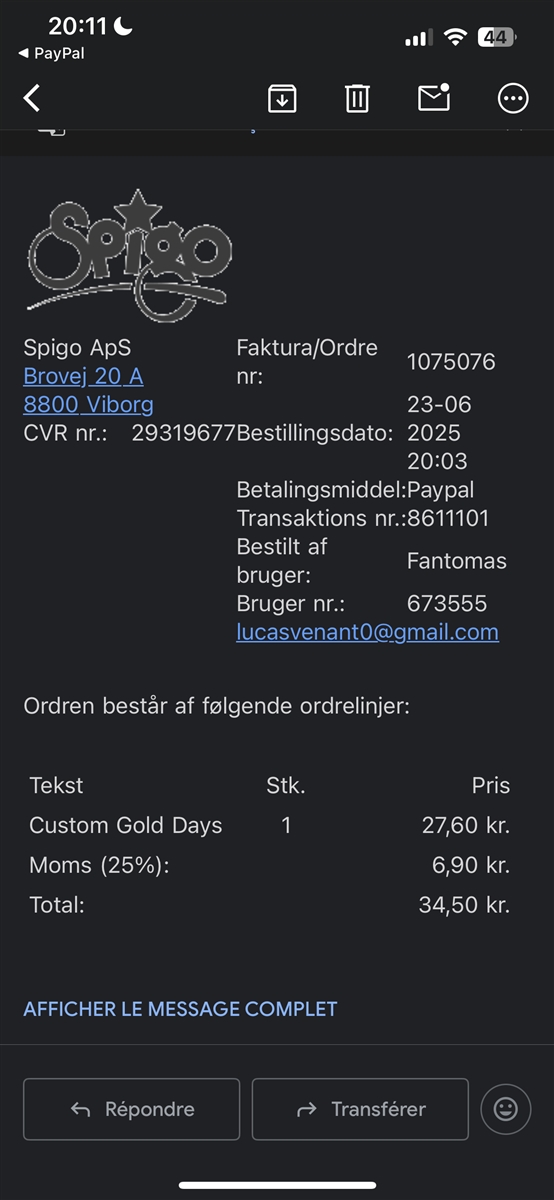The height and width of the screenshot is (1200, 554).
Task: Tap the Répondre reply button
Action: tap(131, 1109)
